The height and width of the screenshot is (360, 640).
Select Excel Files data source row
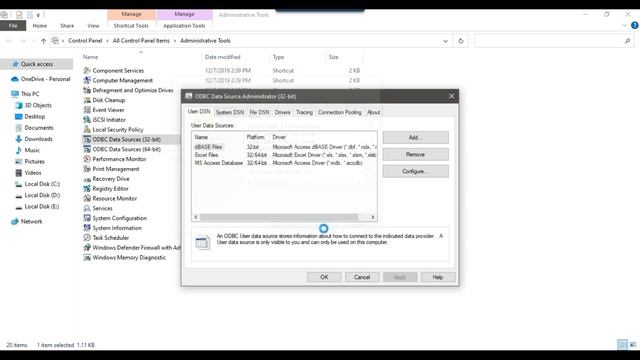tap(284, 155)
